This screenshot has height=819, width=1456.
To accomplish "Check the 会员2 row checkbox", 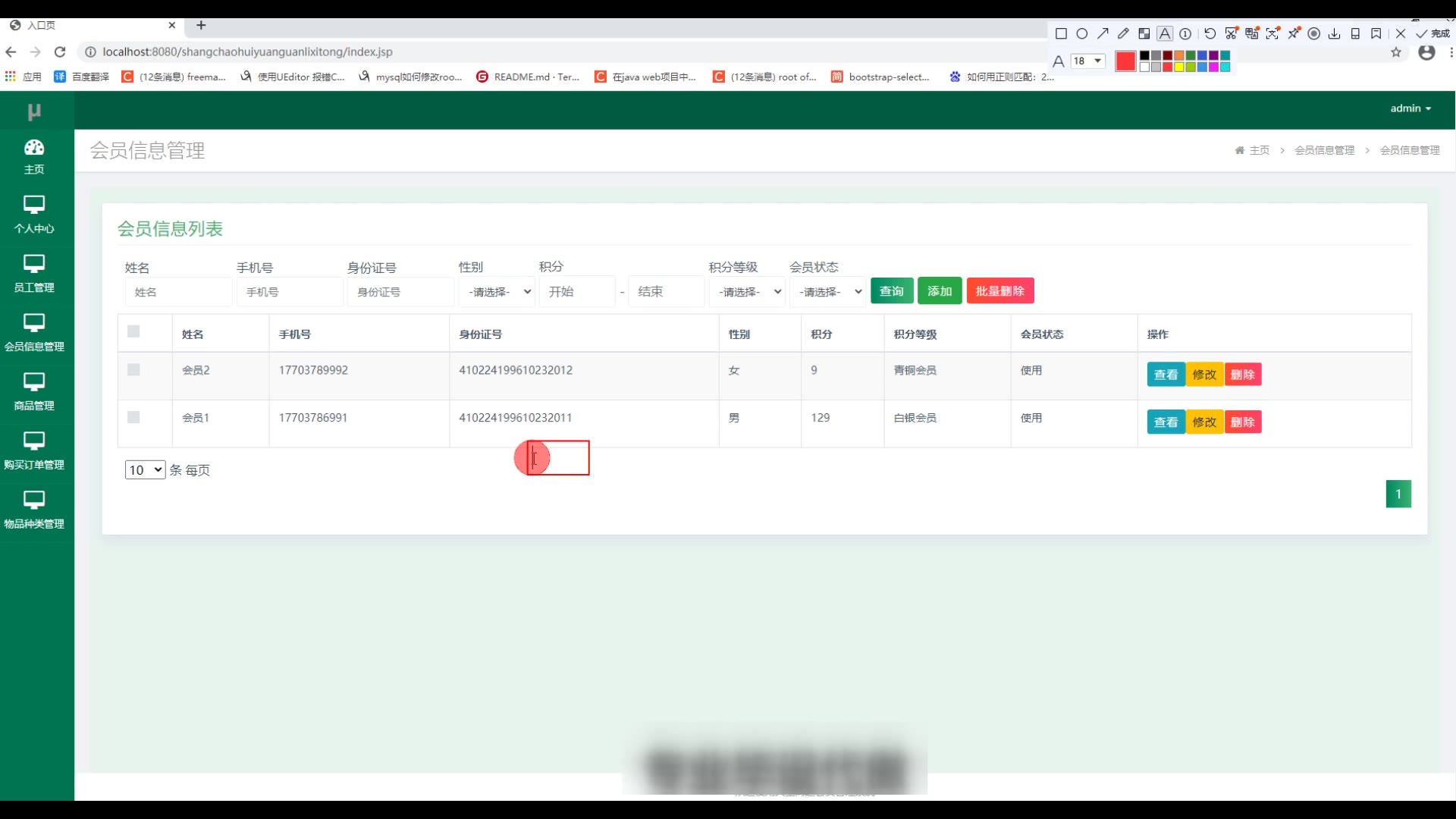I will pyautogui.click(x=133, y=370).
